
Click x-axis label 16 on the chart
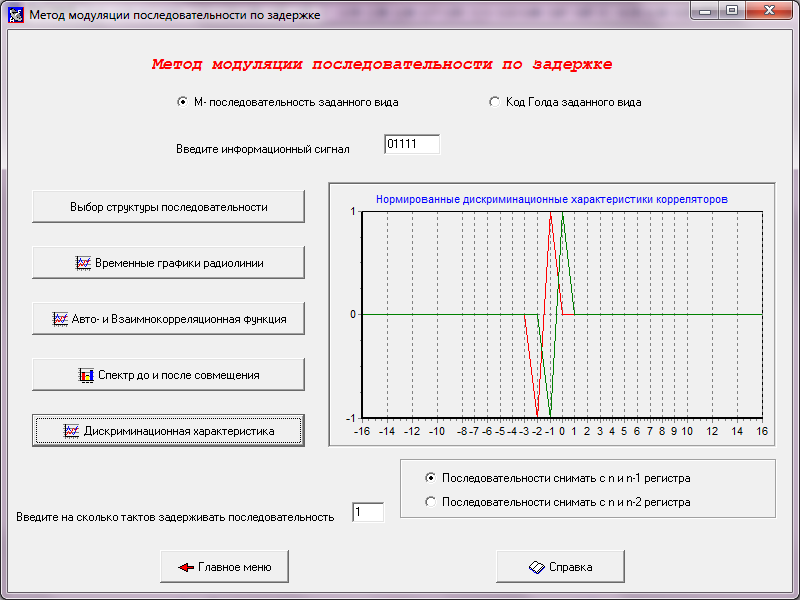762,432
